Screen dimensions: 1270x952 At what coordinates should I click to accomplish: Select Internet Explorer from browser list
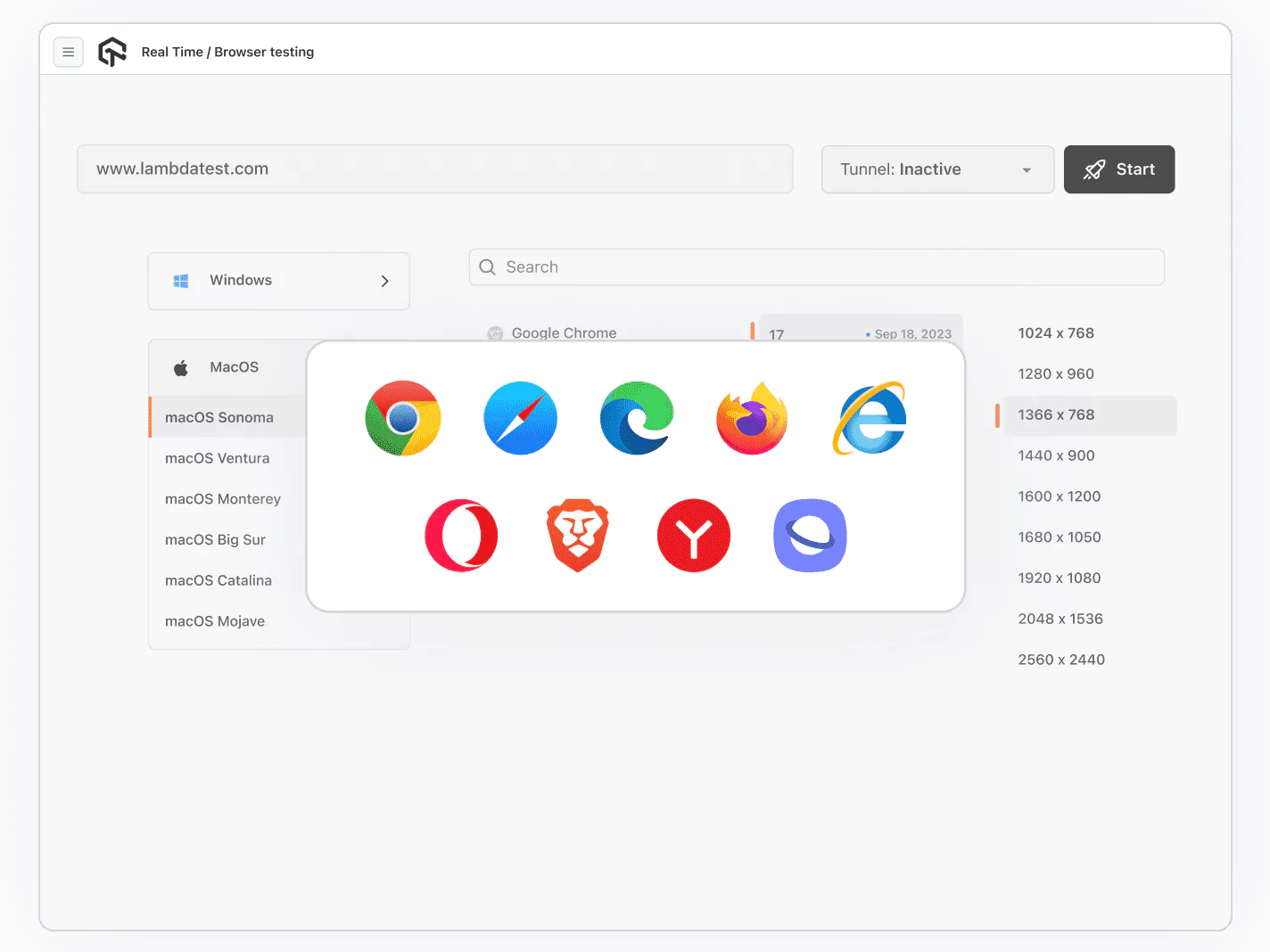(x=870, y=418)
